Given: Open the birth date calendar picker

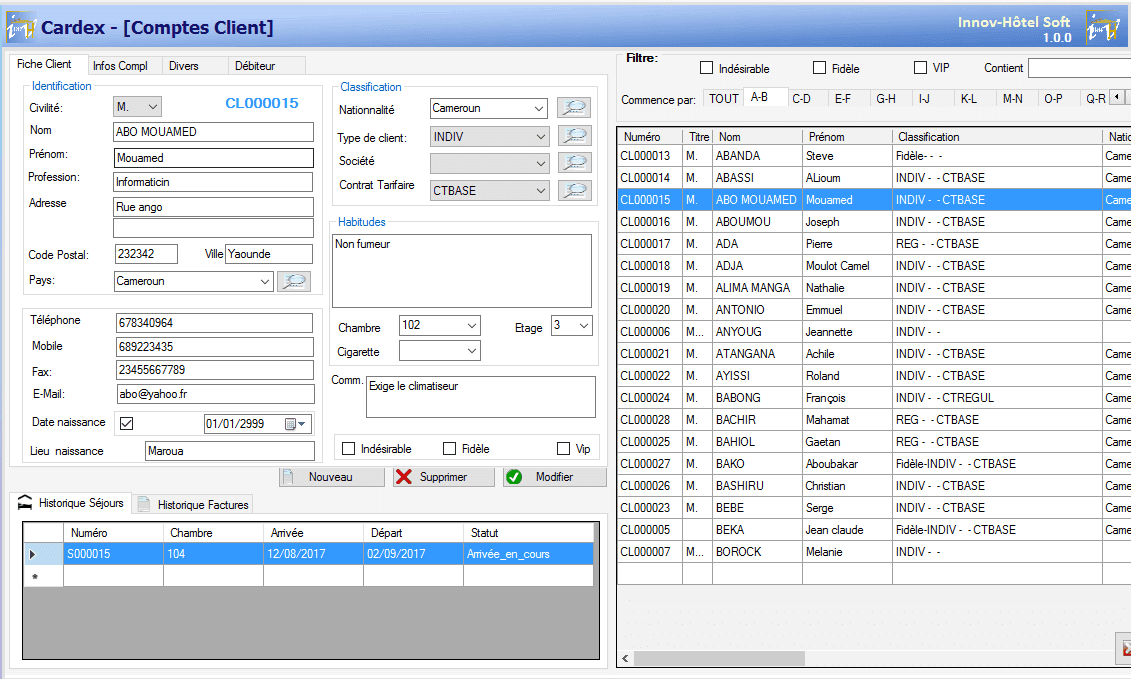Looking at the screenshot, I should click(x=302, y=424).
